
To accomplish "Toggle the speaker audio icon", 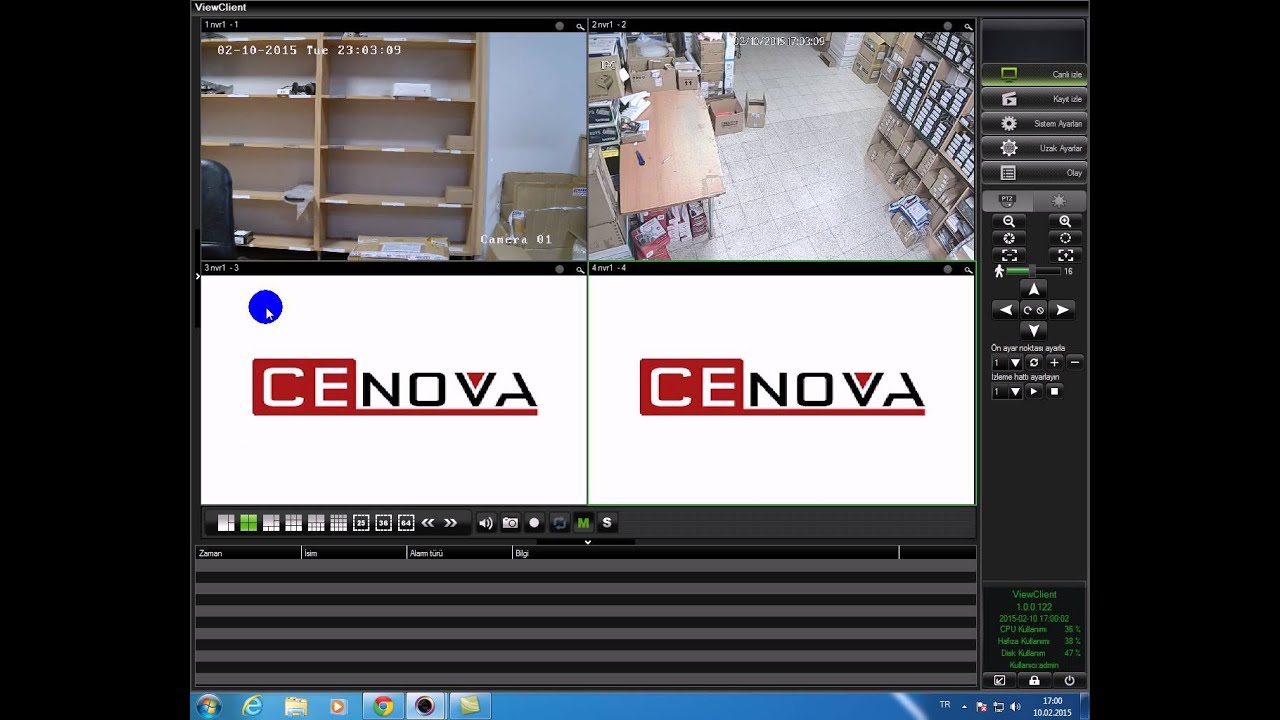I will (486, 523).
